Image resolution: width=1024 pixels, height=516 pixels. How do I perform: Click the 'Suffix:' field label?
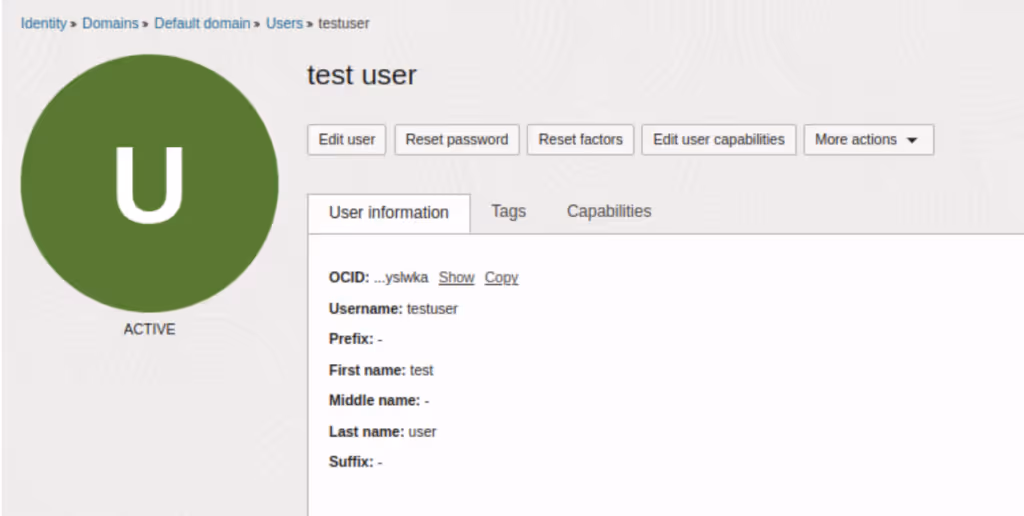click(x=351, y=462)
